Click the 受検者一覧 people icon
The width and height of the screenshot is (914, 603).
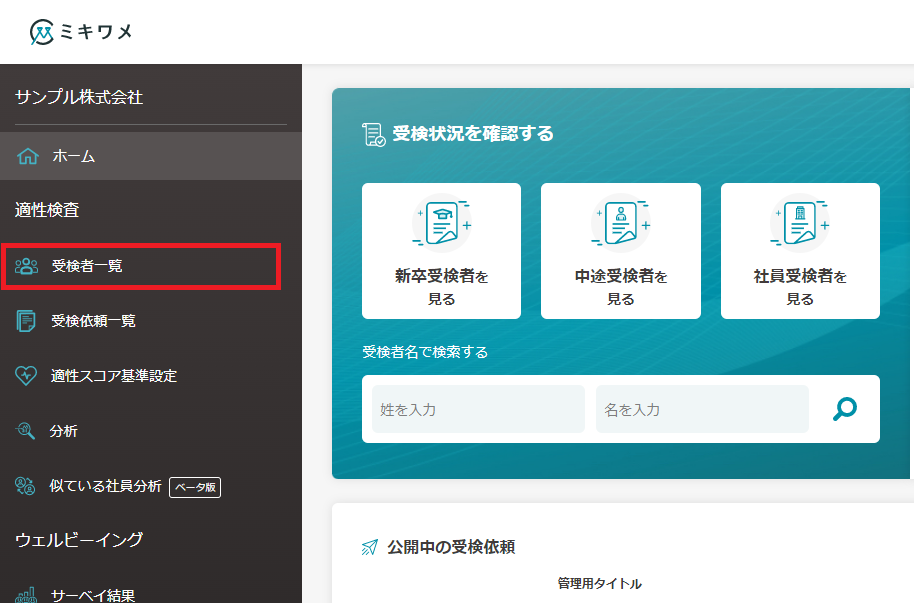(27, 266)
